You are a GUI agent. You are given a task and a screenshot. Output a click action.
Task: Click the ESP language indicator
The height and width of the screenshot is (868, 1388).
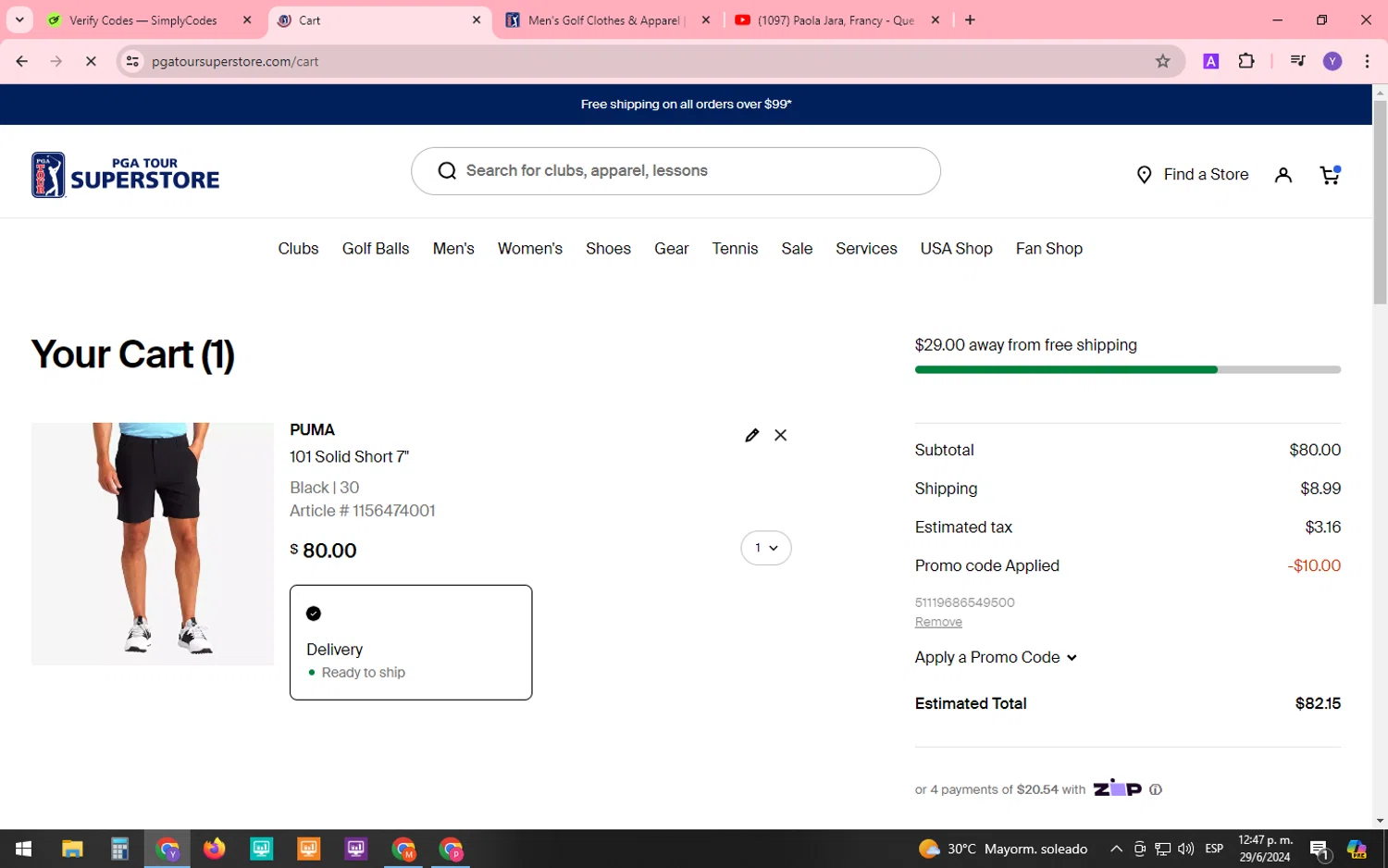point(1214,849)
